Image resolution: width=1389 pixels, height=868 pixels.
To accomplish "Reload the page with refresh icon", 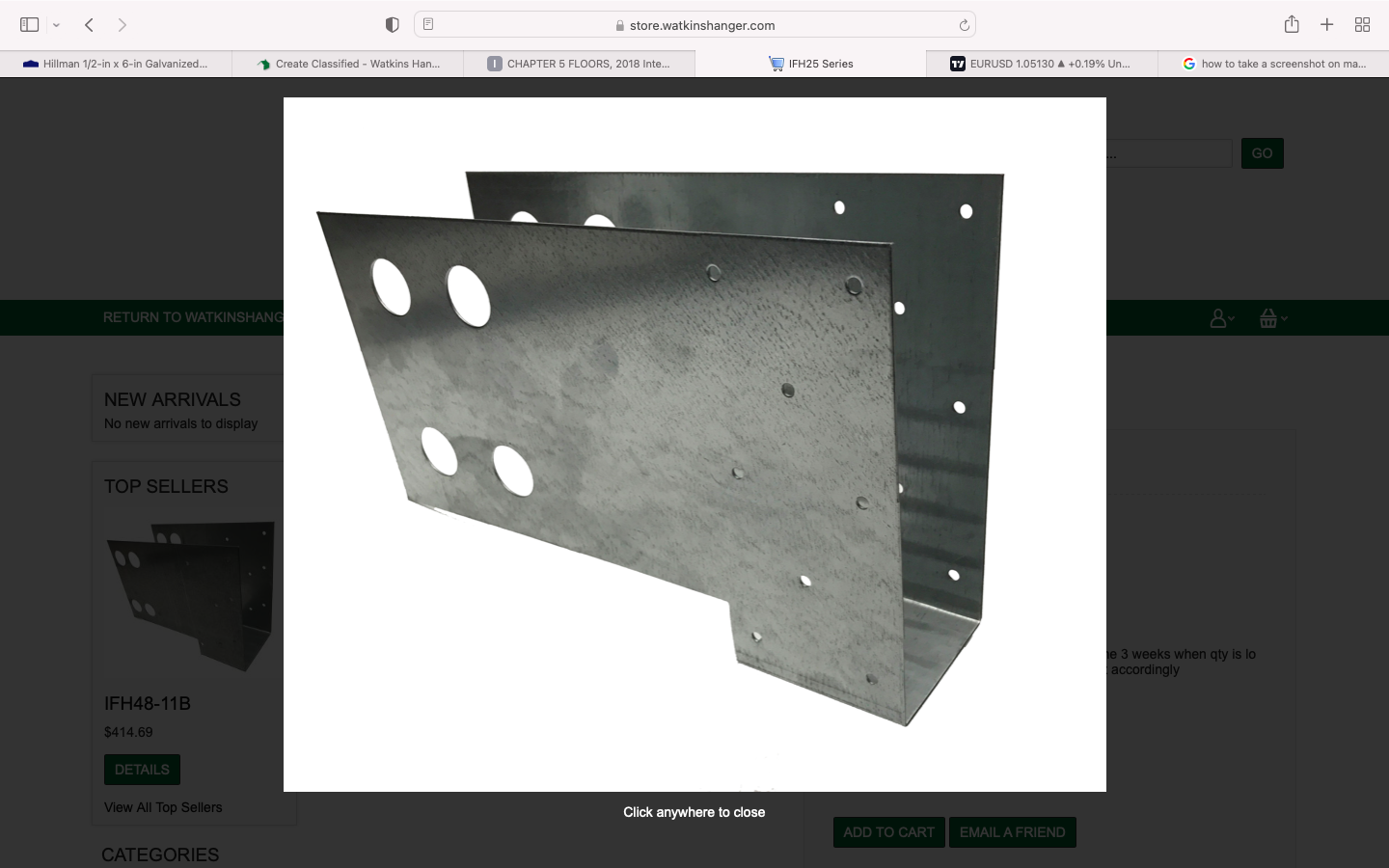I will coord(964,25).
